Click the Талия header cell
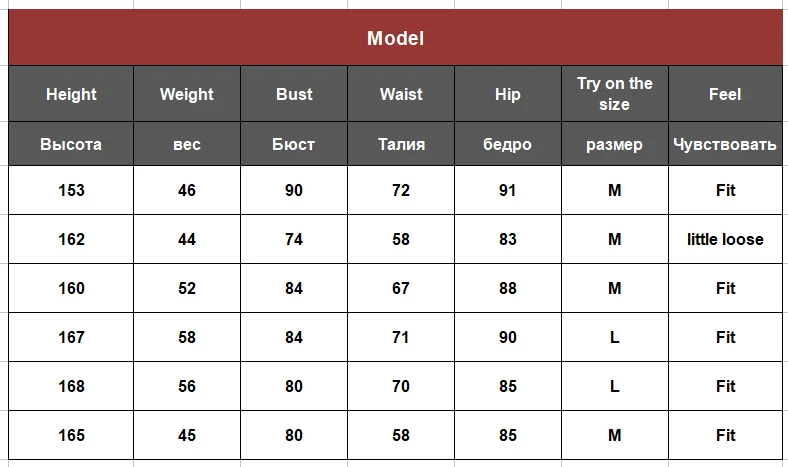The image size is (788, 467). pyautogui.click(x=401, y=144)
